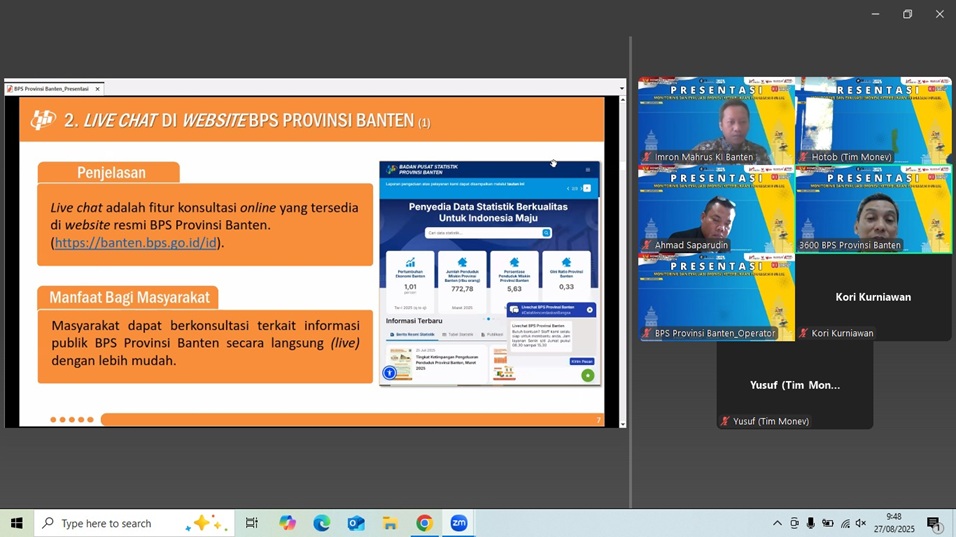Open Task View from the taskbar
Image resolution: width=956 pixels, height=537 pixels.
pos(251,523)
